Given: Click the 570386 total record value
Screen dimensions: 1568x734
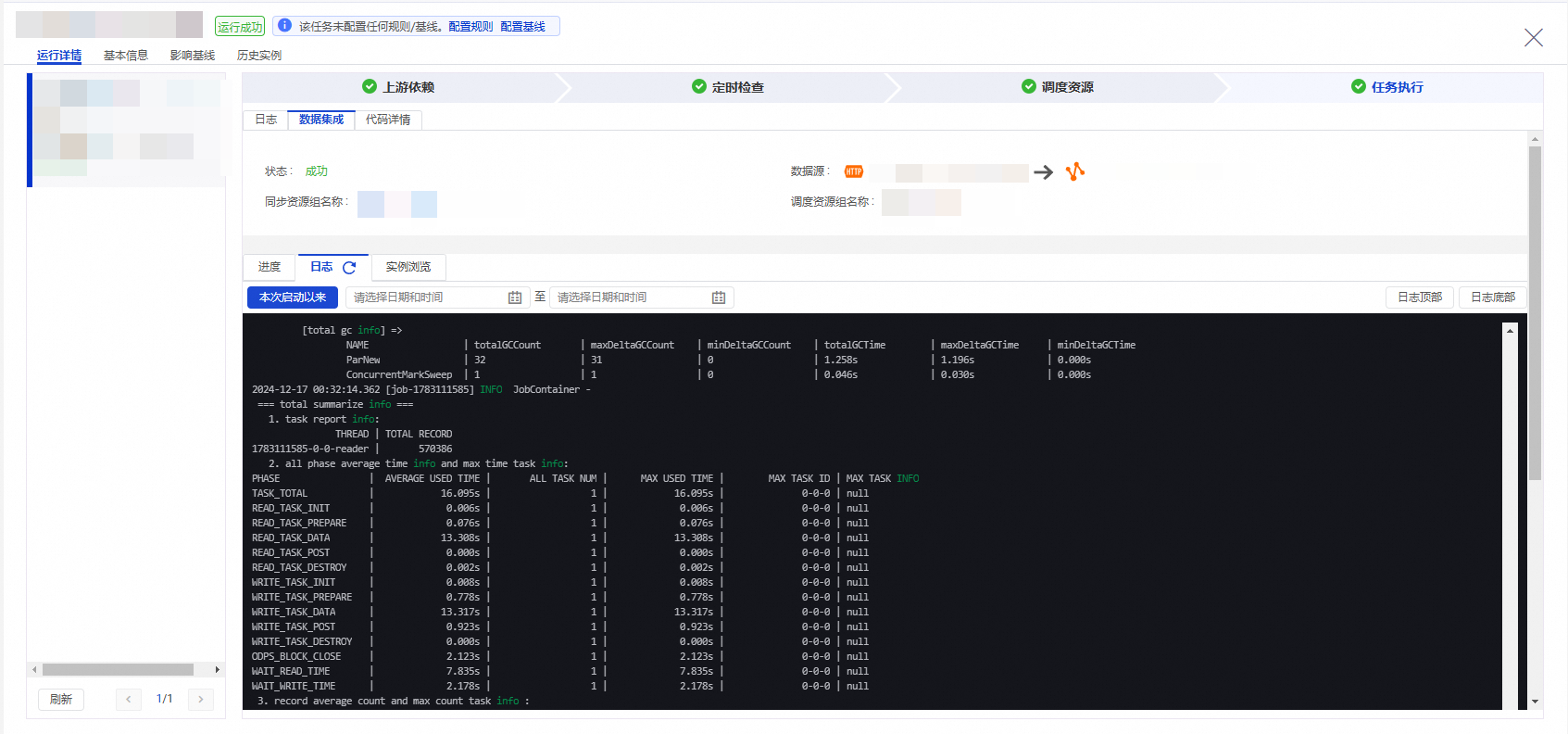Looking at the screenshot, I should tap(435, 449).
